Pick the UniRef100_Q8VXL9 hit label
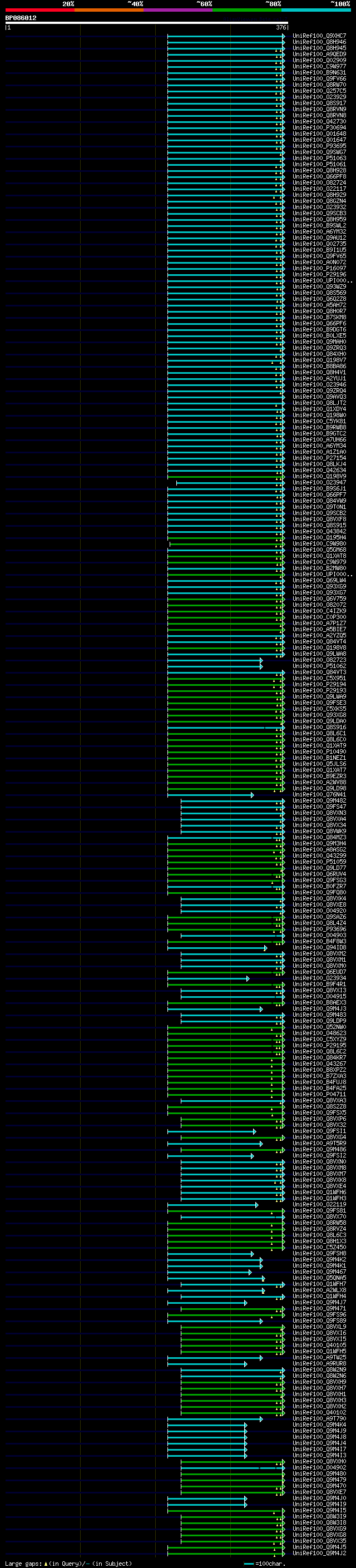Image resolution: width=356 pixels, height=1568 pixels. (x=319, y=1327)
